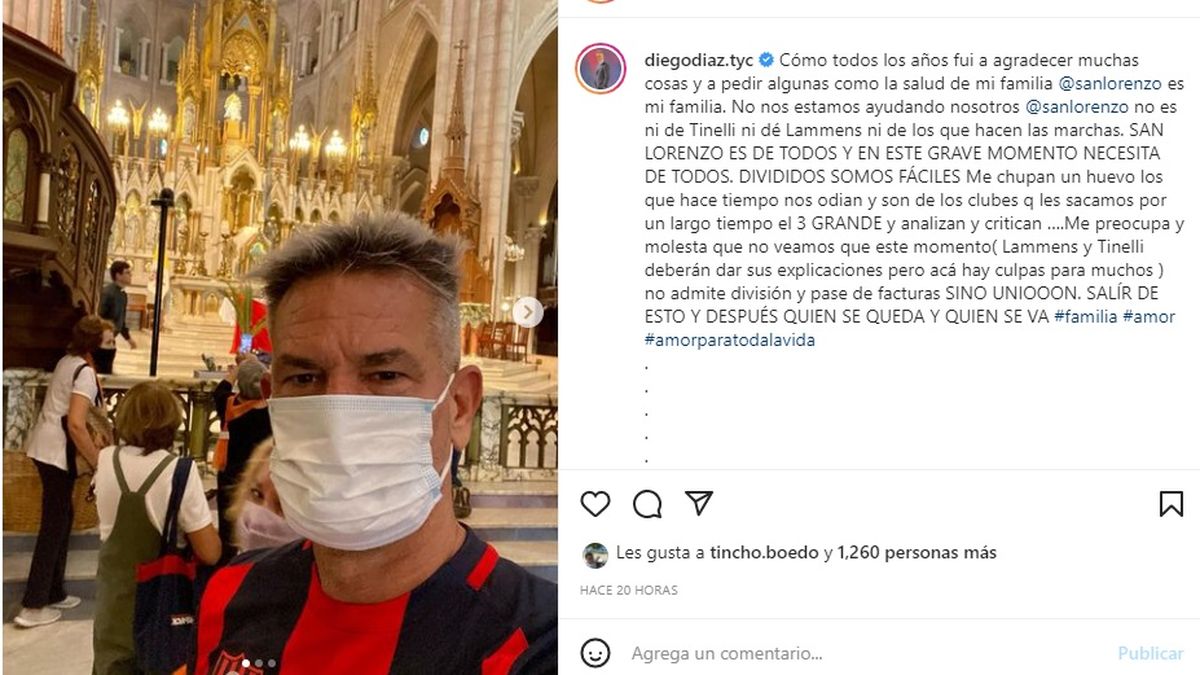
Task: Advance to the next photo with the arrow
Action: 528,313
